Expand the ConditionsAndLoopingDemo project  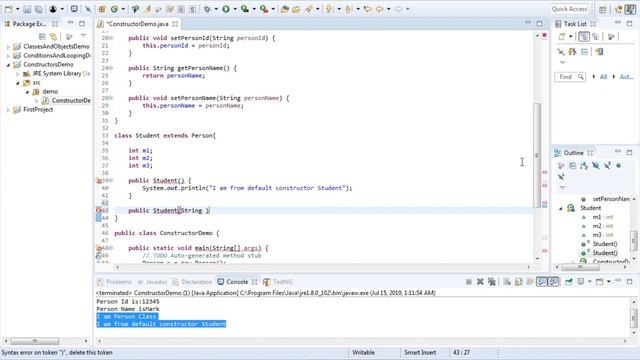(8, 56)
